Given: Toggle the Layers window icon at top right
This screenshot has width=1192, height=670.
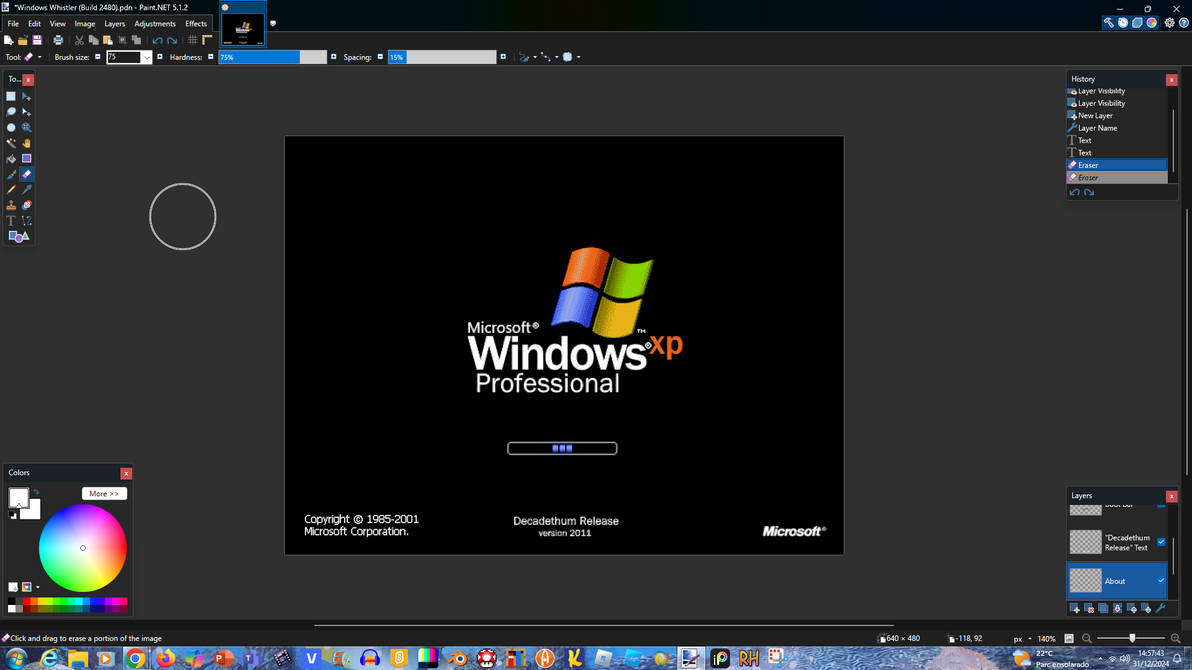Looking at the screenshot, I should 1137,23.
